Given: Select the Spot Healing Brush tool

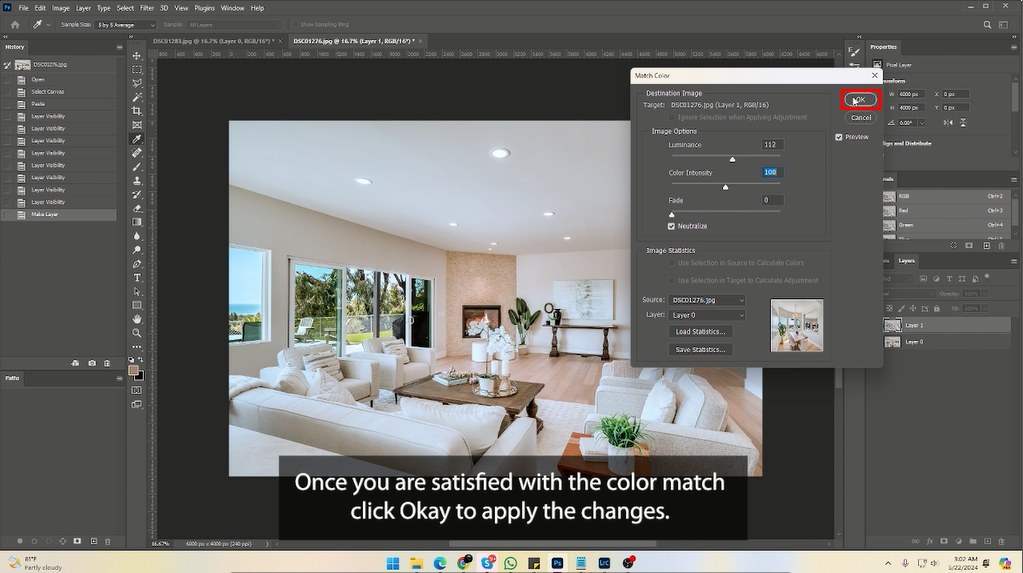Looking at the screenshot, I should pos(137,153).
